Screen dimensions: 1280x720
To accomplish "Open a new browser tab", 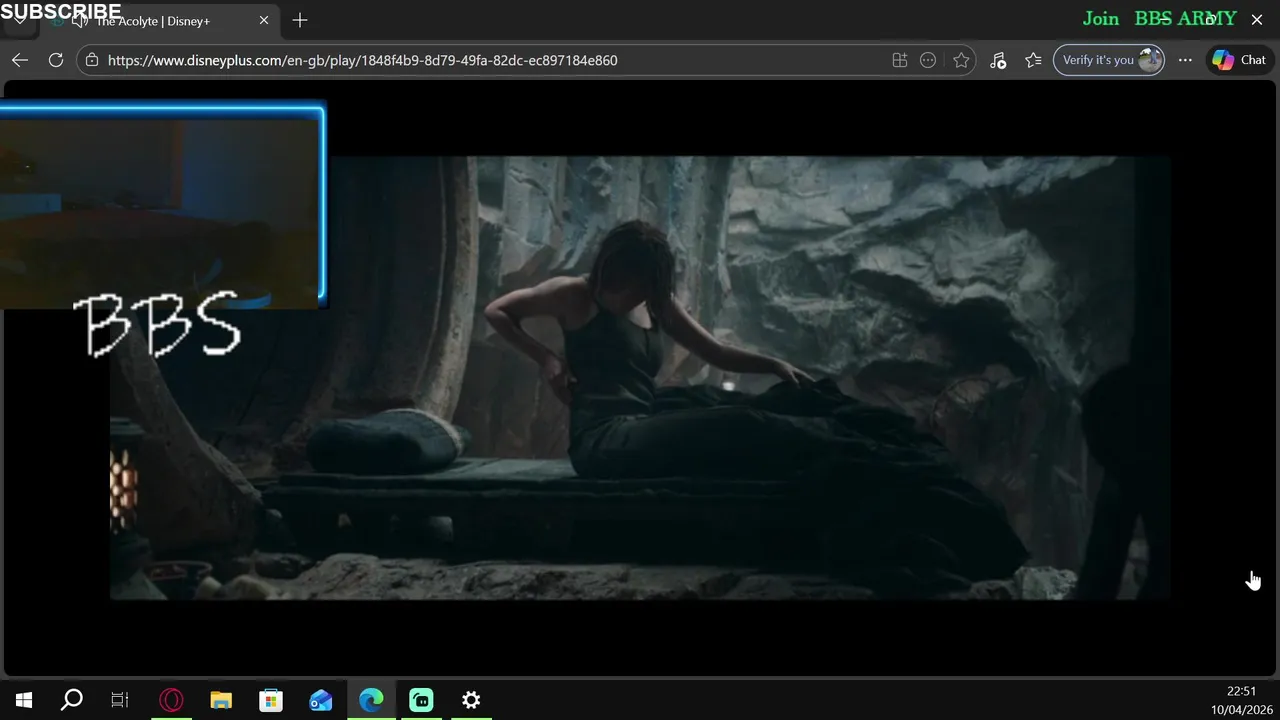I will point(300,20).
